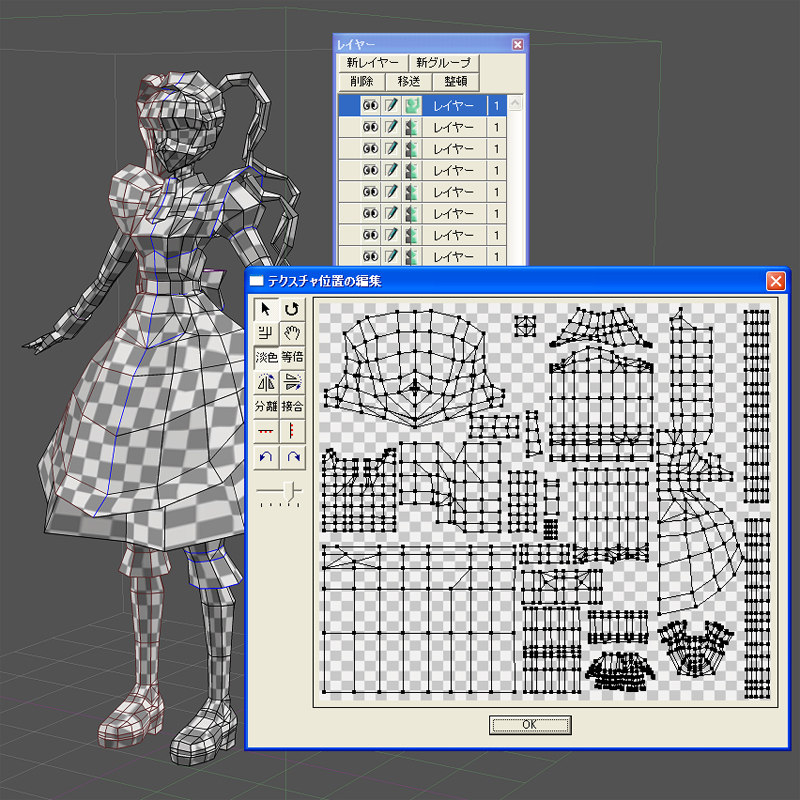Select the fifth レイヤー name in list
Screen dimensions: 800x800
point(454,192)
